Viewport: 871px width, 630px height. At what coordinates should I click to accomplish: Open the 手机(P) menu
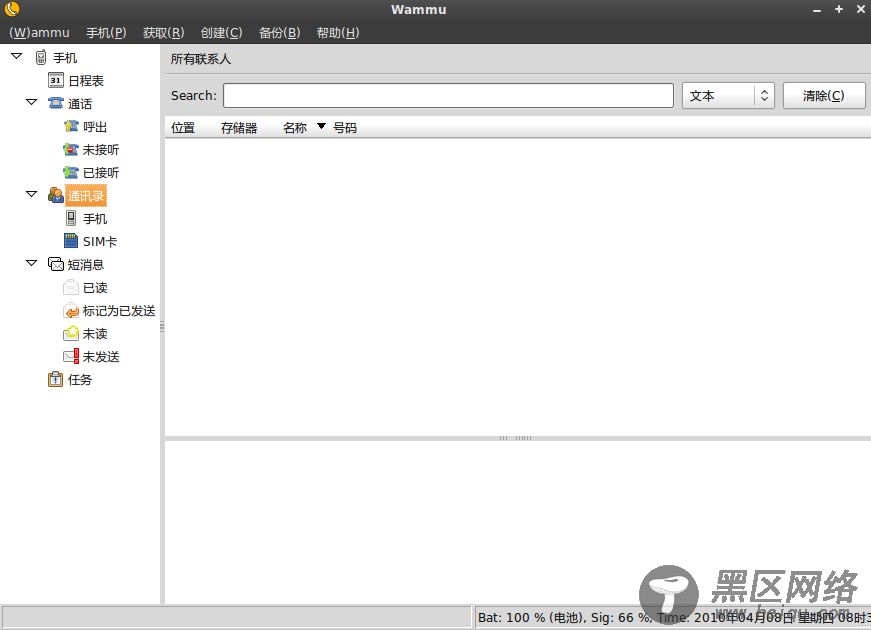106,33
